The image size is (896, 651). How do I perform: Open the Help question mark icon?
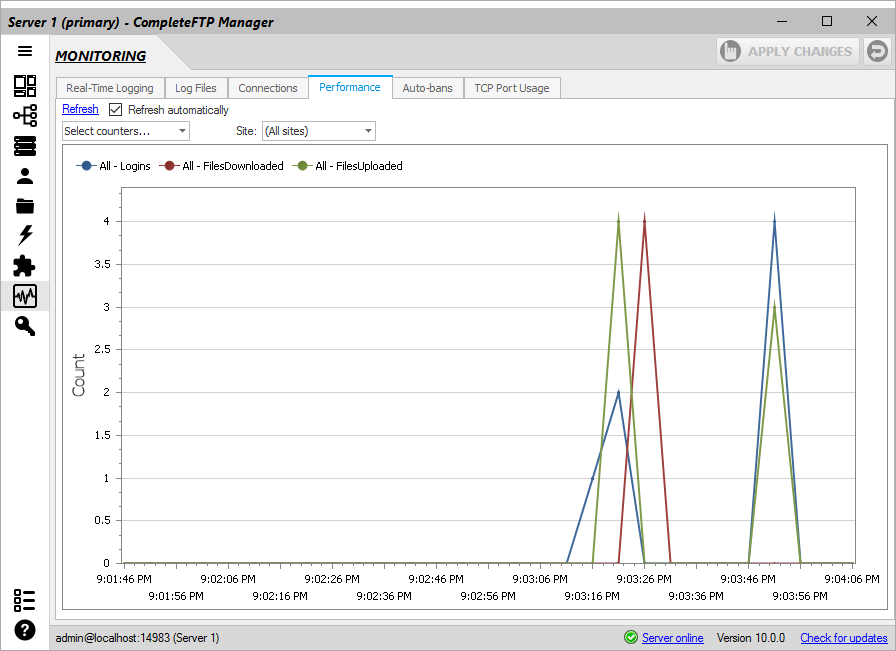click(25, 630)
